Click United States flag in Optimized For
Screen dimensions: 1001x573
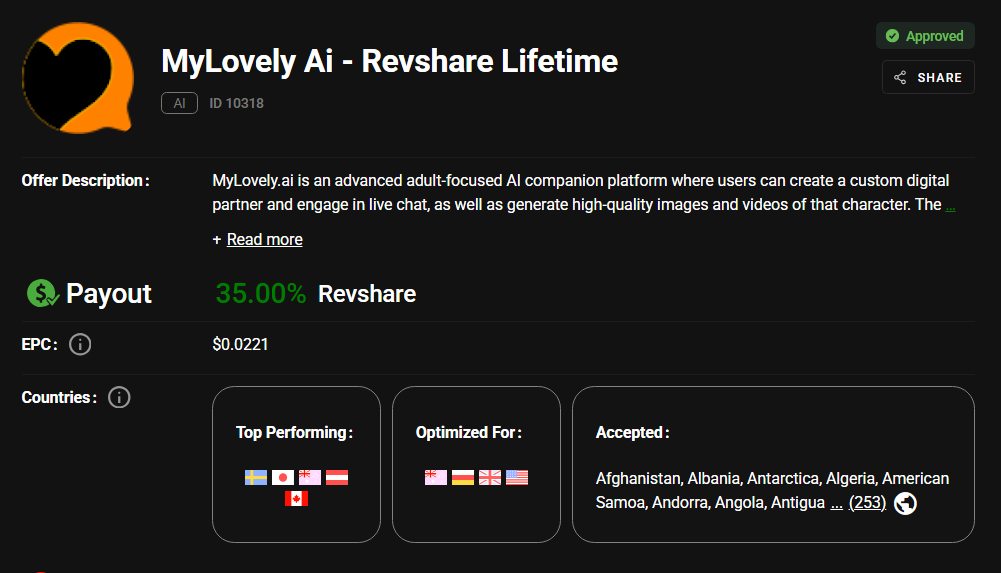[x=517, y=477]
